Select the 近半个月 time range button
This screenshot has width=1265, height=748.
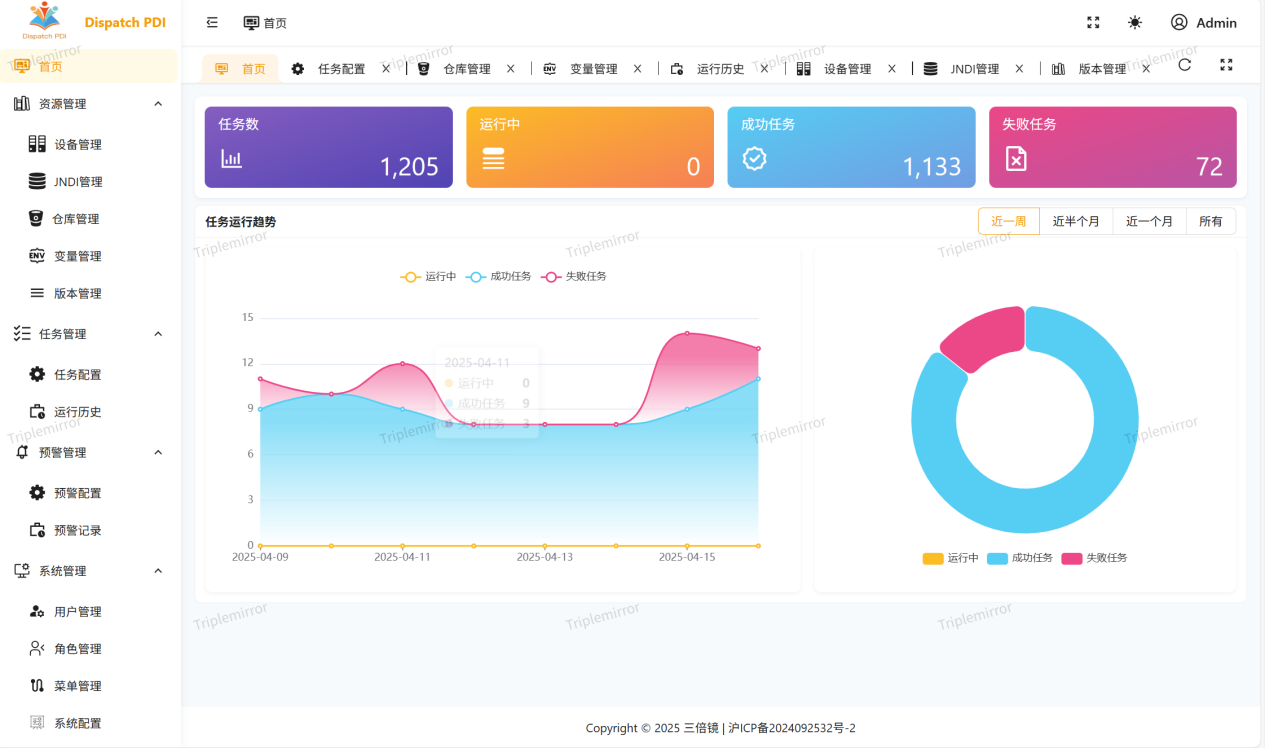pyautogui.click(x=1076, y=221)
